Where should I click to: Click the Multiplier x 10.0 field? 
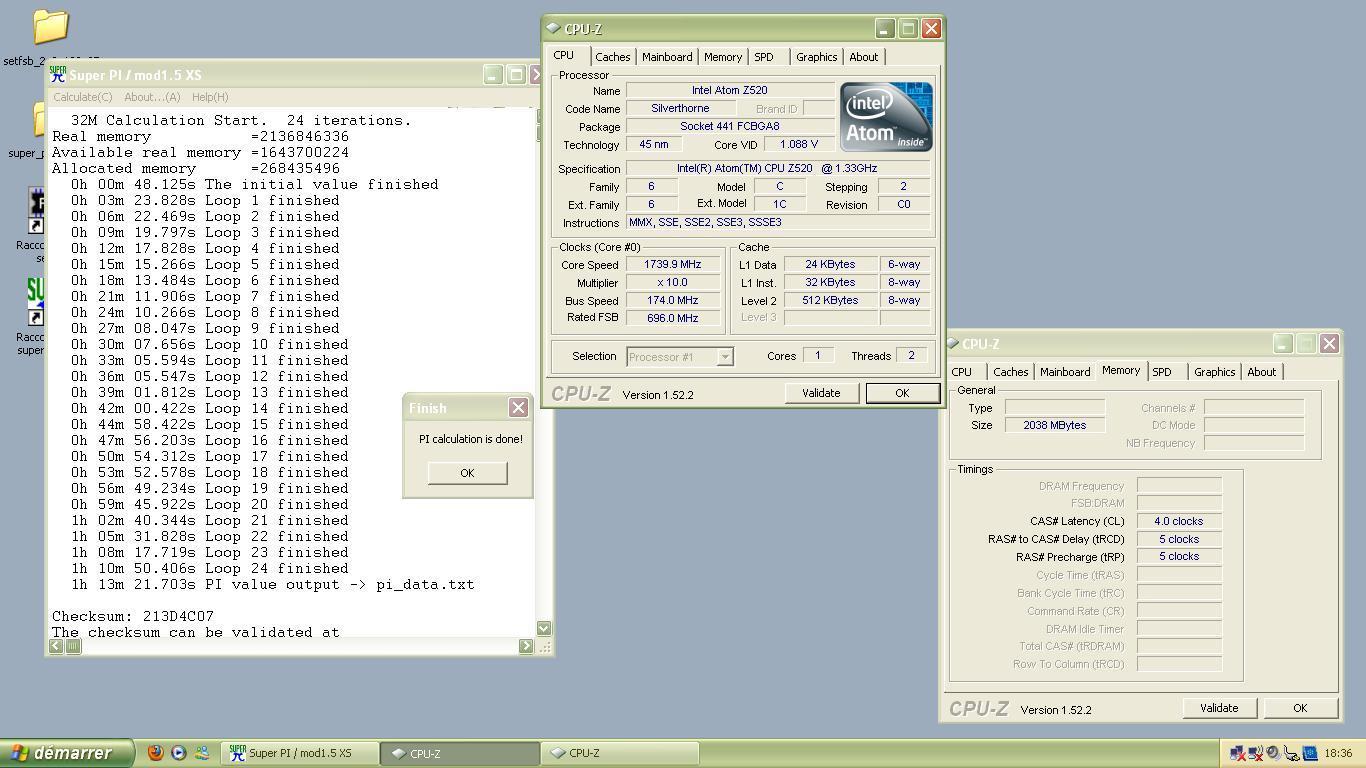673,282
